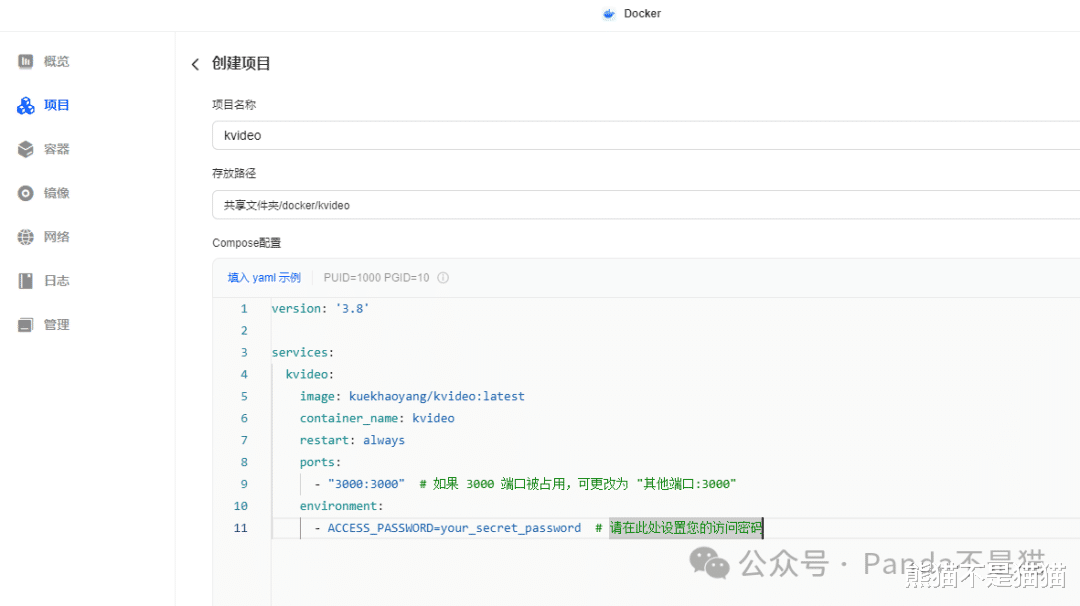Image resolution: width=1080 pixels, height=606 pixels.
Task: Open the 概览 menu item
Action: tap(56, 61)
